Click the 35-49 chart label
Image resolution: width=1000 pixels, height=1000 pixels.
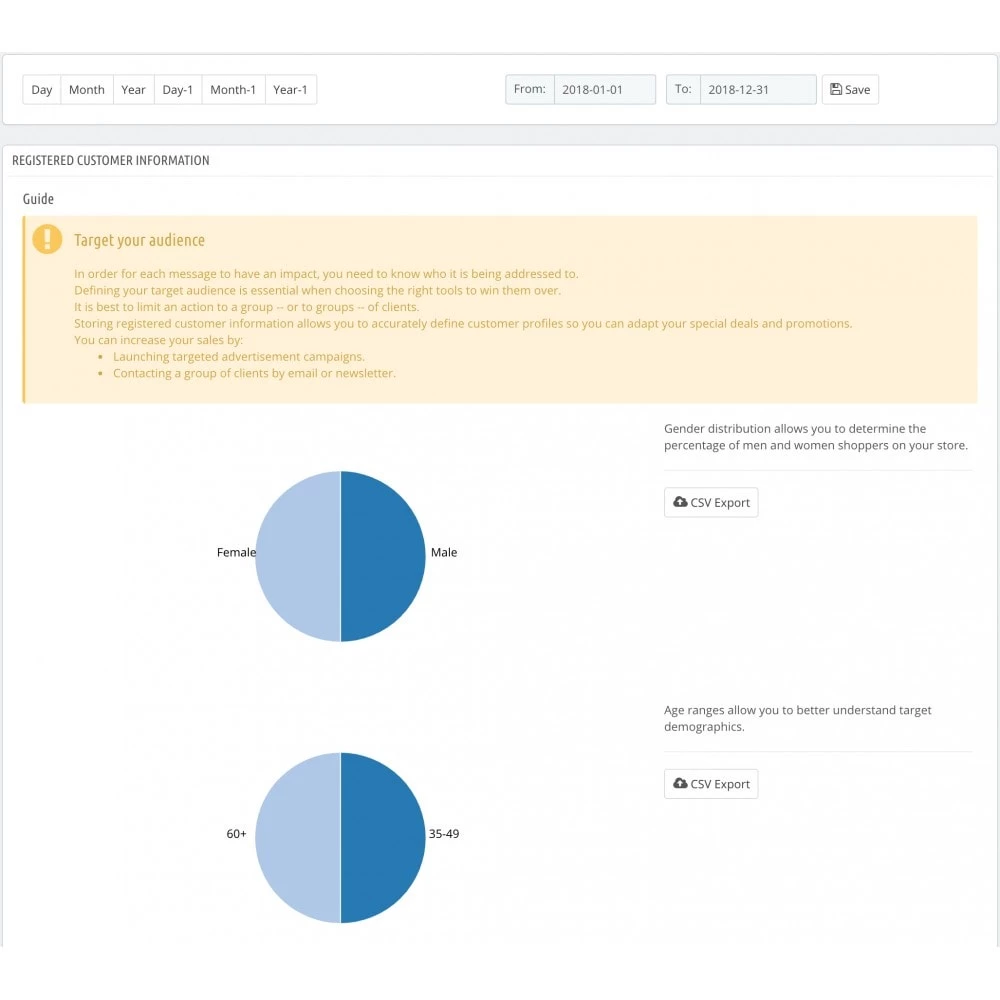point(444,834)
